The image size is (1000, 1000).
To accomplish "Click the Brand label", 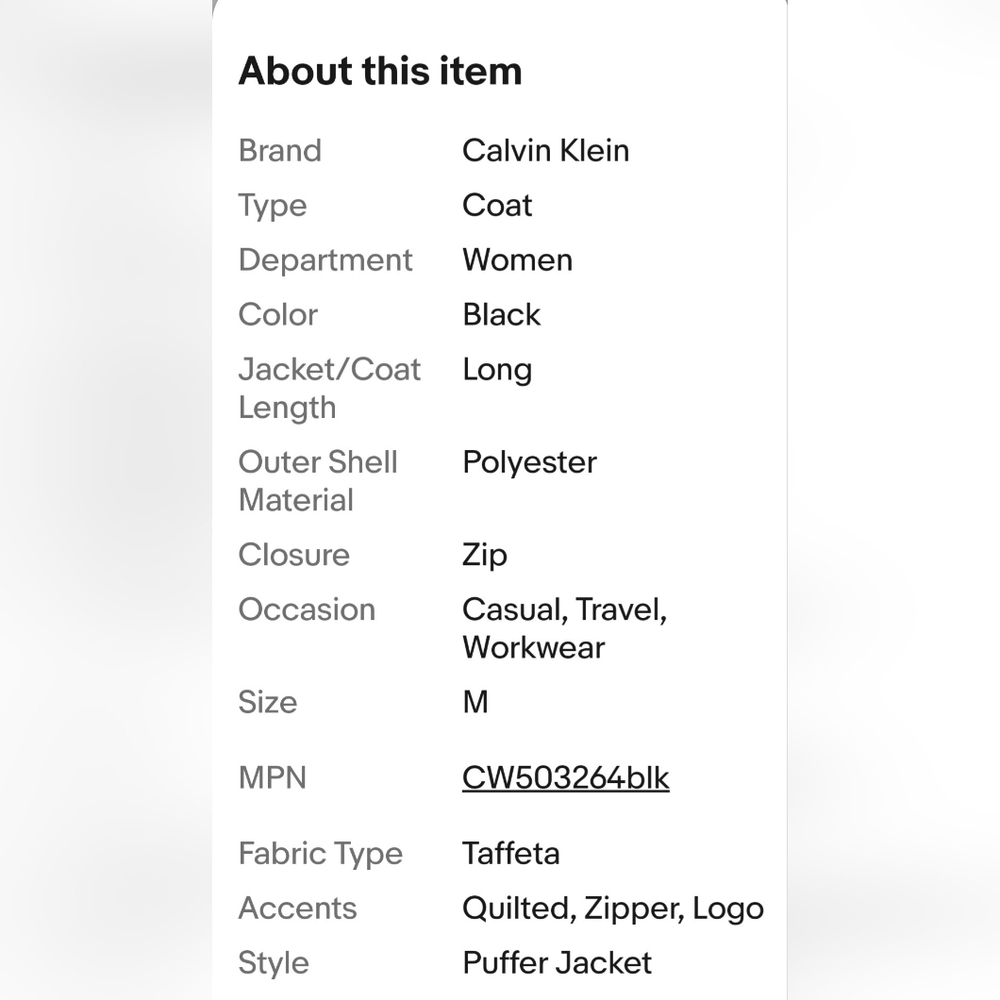I will 280,151.
